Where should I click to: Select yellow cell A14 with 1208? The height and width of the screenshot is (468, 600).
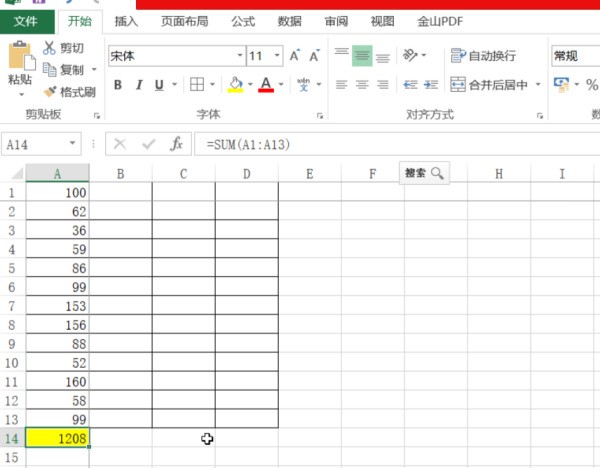[57, 438]
